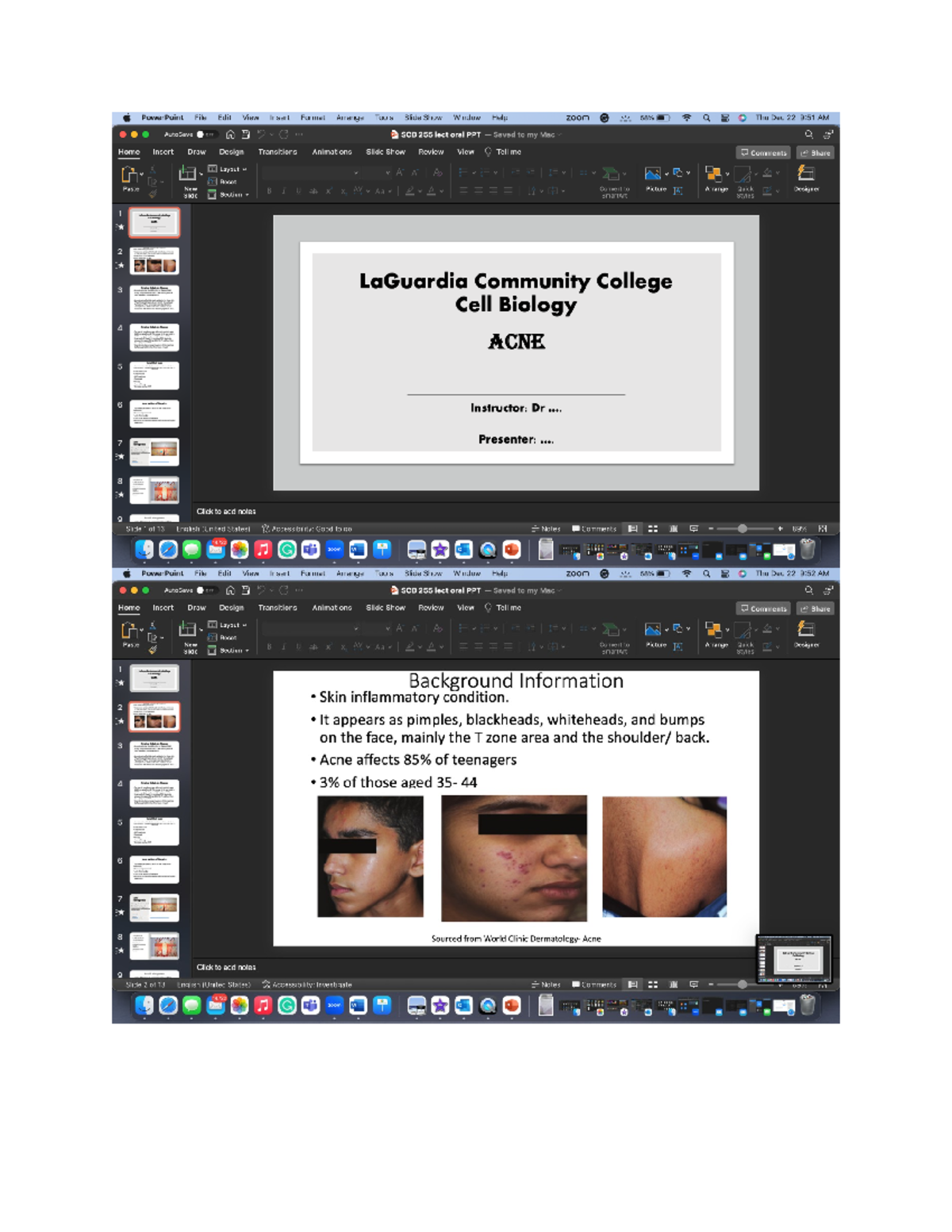This screenshot has width=952, height=1232.
Task: Open the Layout dropdown in the lower ribbon
Action: (x=228, y=625)
